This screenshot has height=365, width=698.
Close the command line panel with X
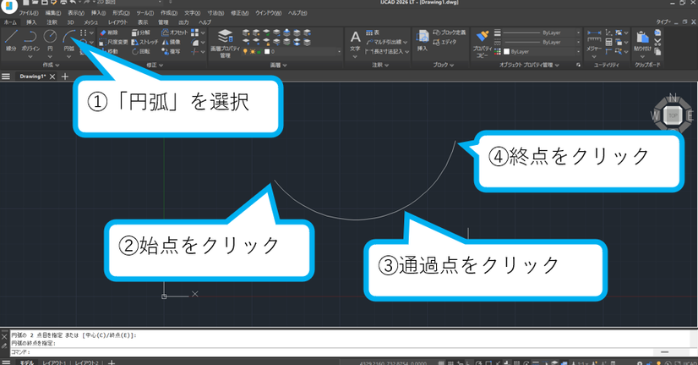coord(4,337)
